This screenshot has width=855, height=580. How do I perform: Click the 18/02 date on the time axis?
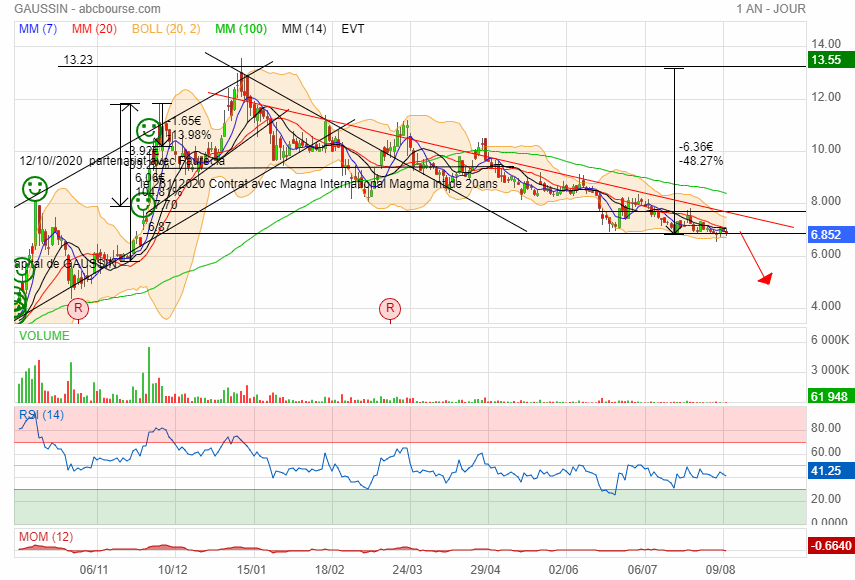click(x=330, y=570)
